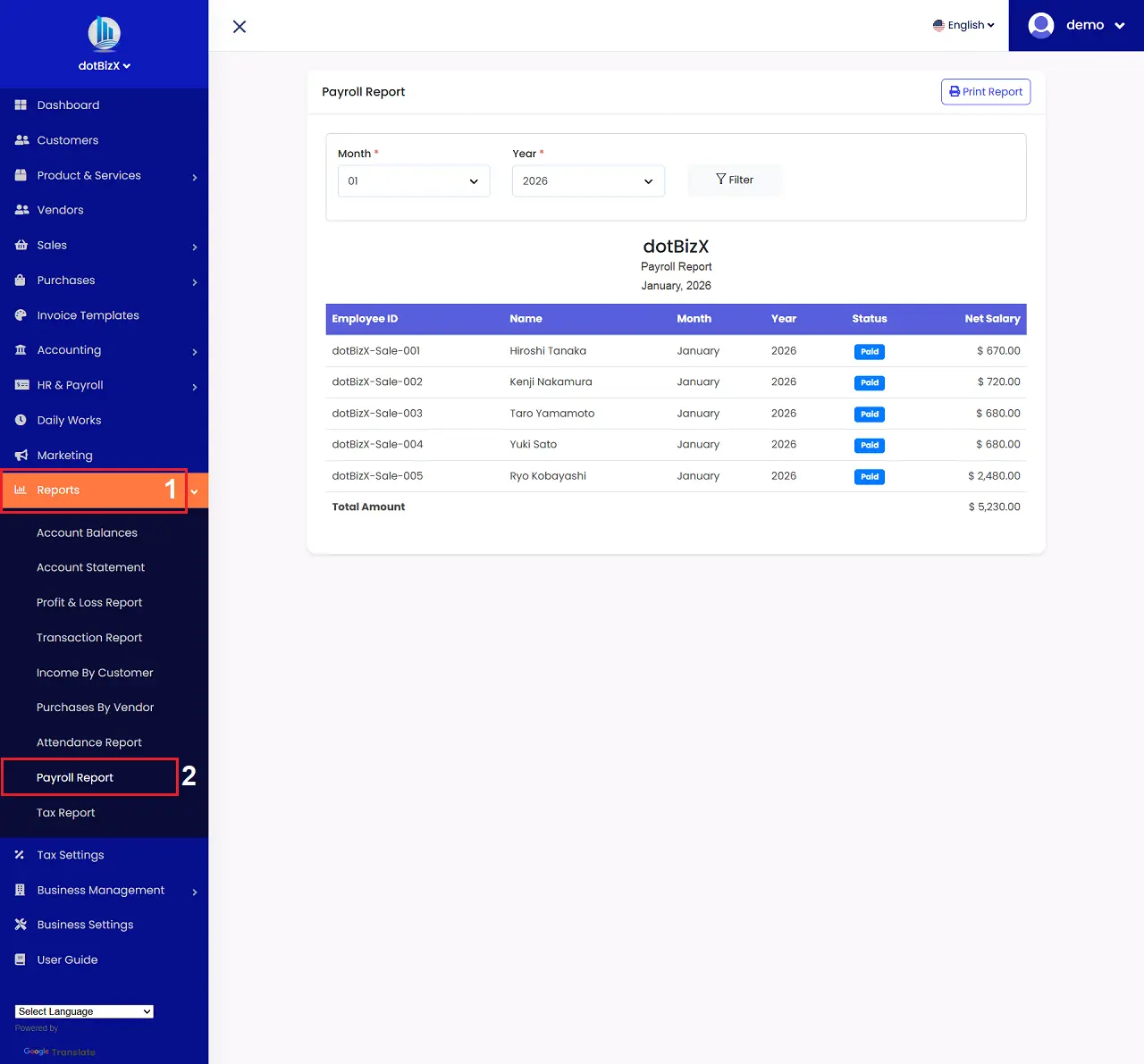This screenshot has width=1144, height=1064.
Task: Click the Sales basket icon
Action: (x=21, y=245)
